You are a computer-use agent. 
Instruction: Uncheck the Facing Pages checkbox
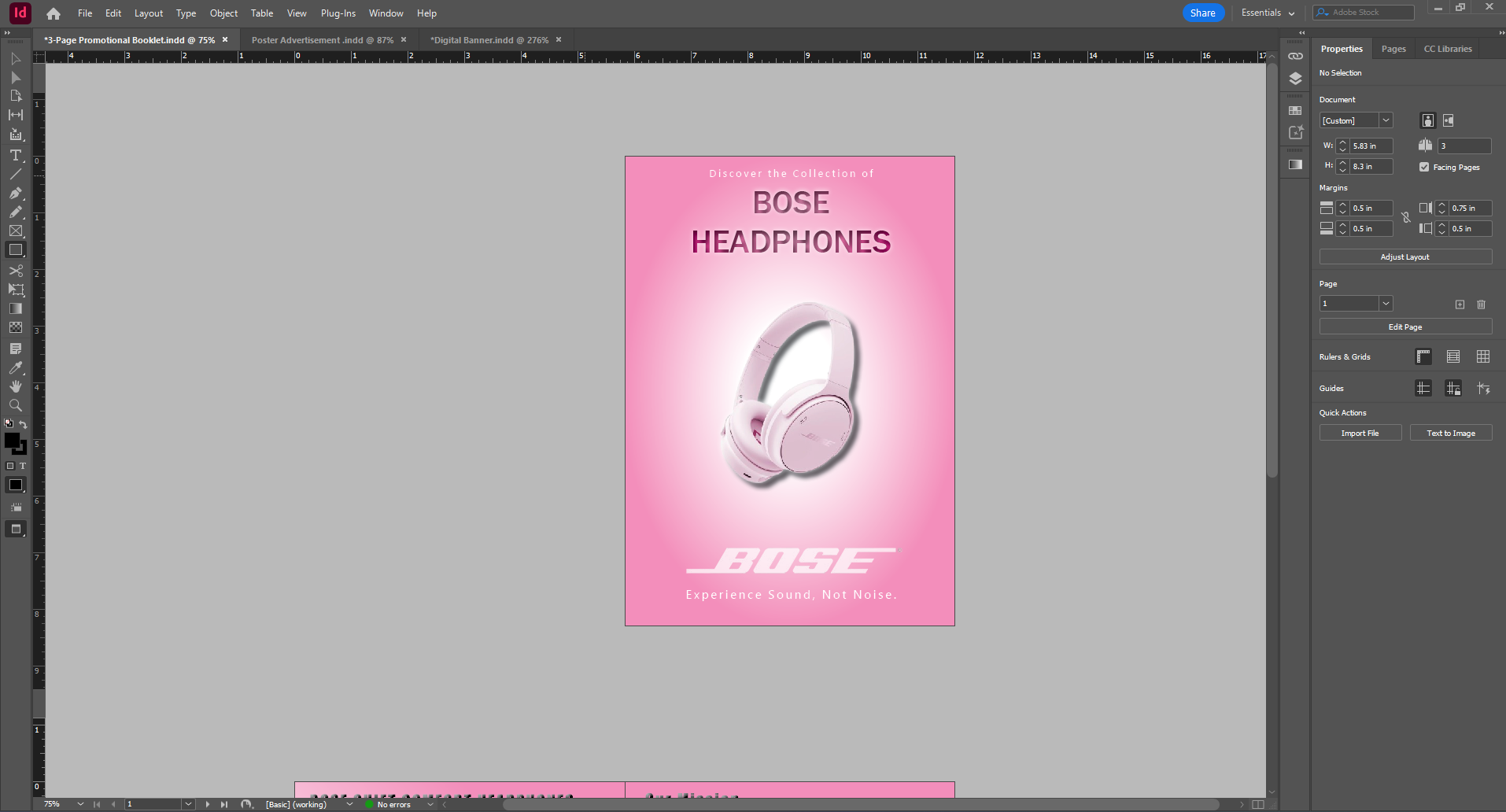tap(1424, 167)
